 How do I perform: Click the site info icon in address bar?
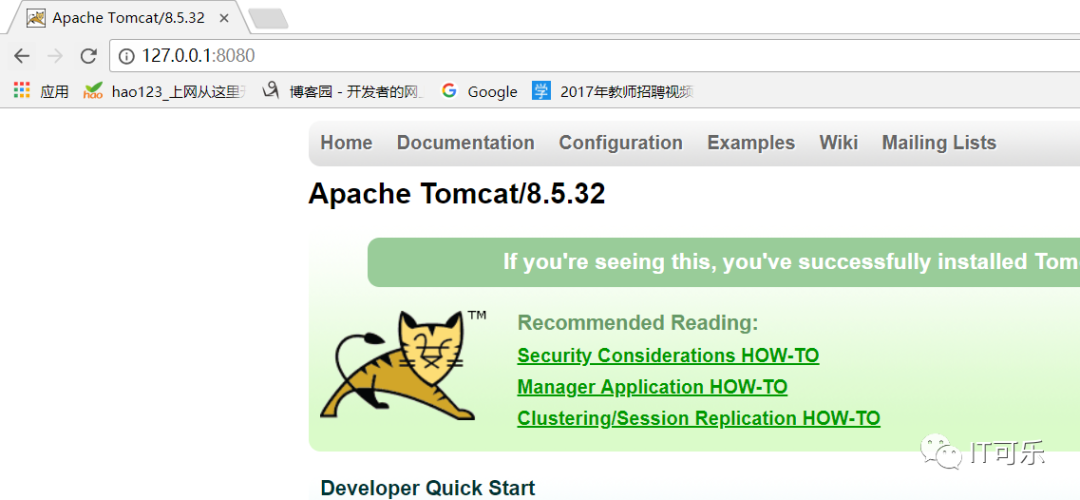[x=126, y=56]
